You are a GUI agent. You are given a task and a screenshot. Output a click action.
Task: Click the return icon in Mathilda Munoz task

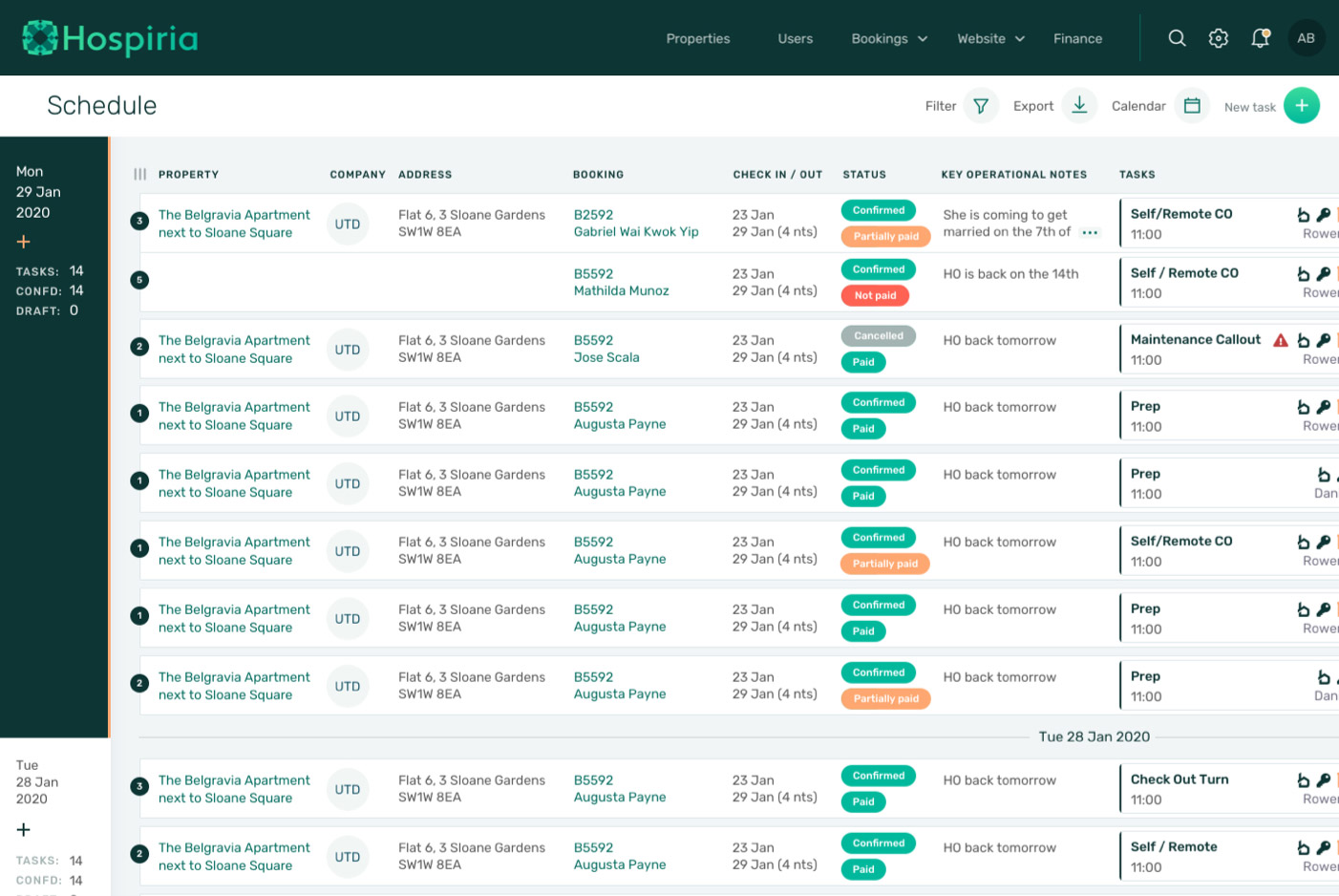[1303, 274]
